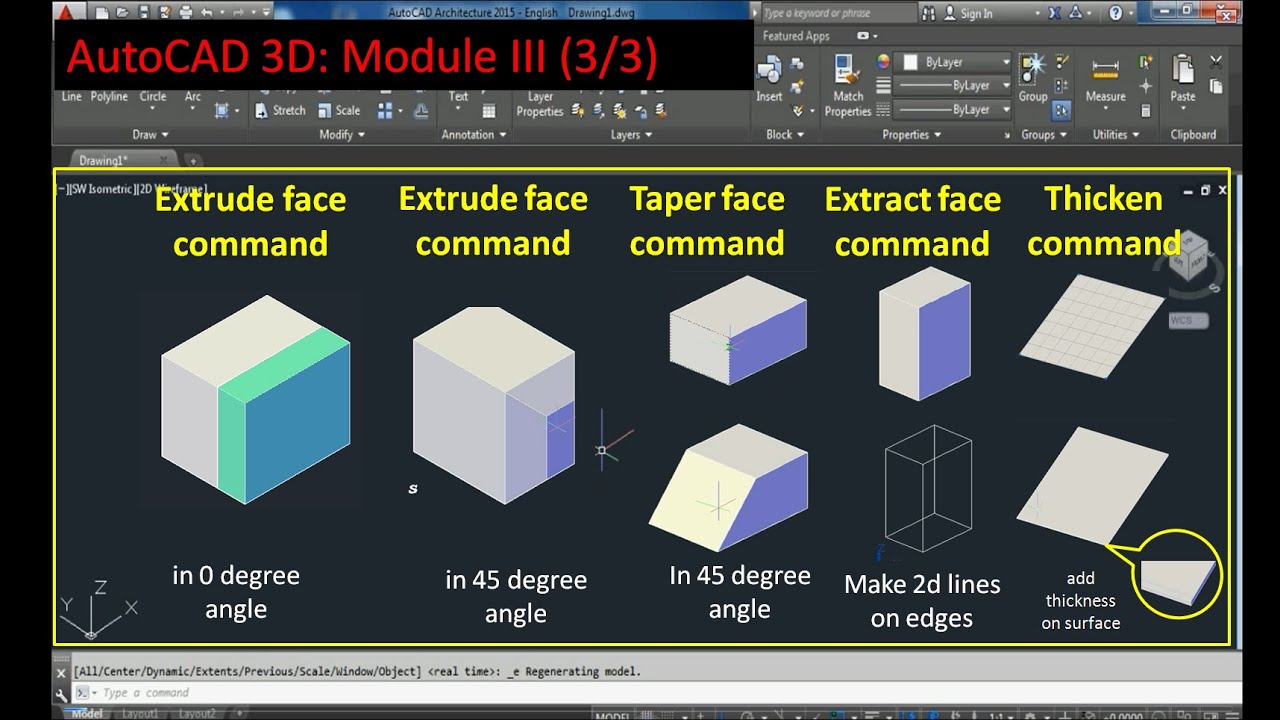The image size is (1280, 720).
Task: Toggle Group Selection on/off in Groups panel
Action: click(x=1061, y=111)
